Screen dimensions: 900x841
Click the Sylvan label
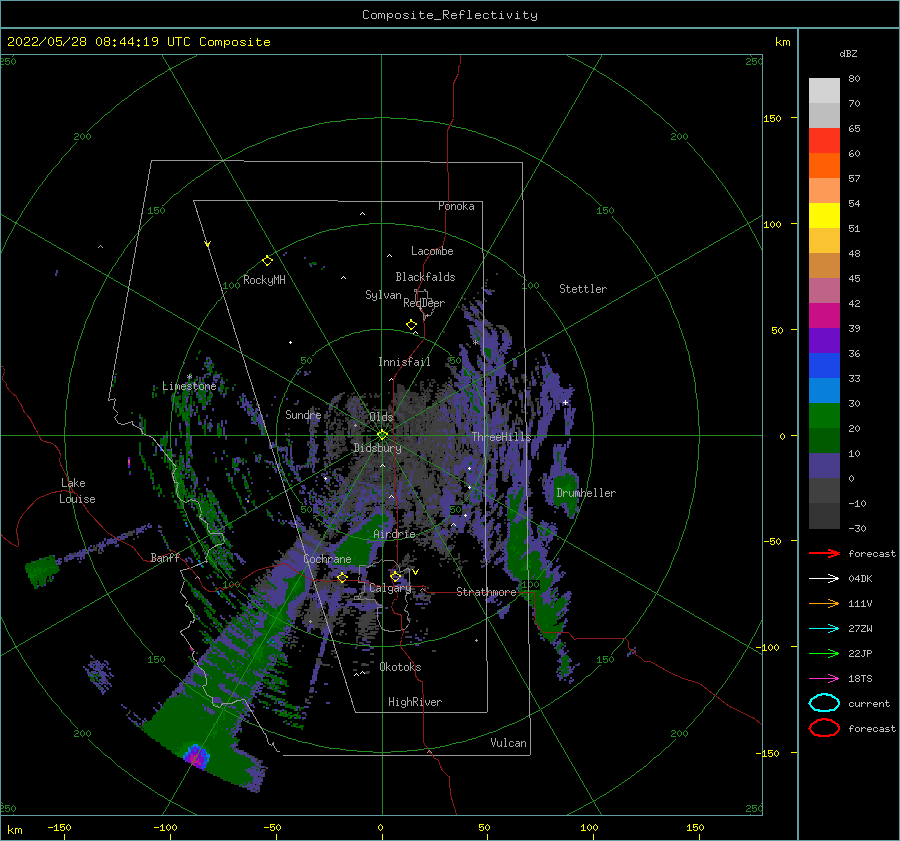[383, 295]
